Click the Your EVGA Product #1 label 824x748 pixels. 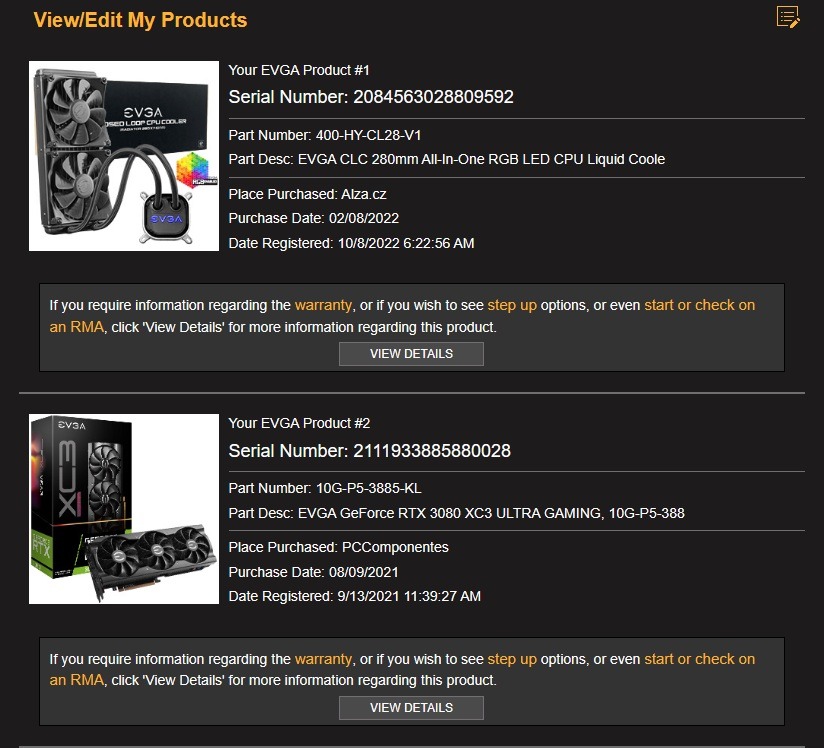(x=299, y=70)
